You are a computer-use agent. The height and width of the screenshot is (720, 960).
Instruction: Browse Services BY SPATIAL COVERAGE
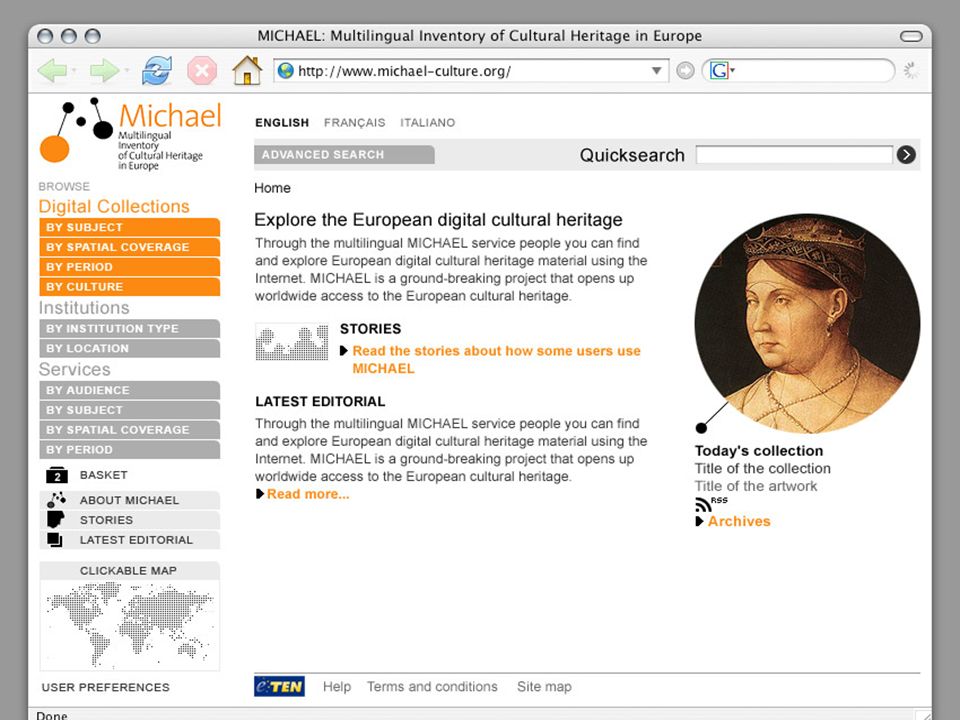click(130, 430)
